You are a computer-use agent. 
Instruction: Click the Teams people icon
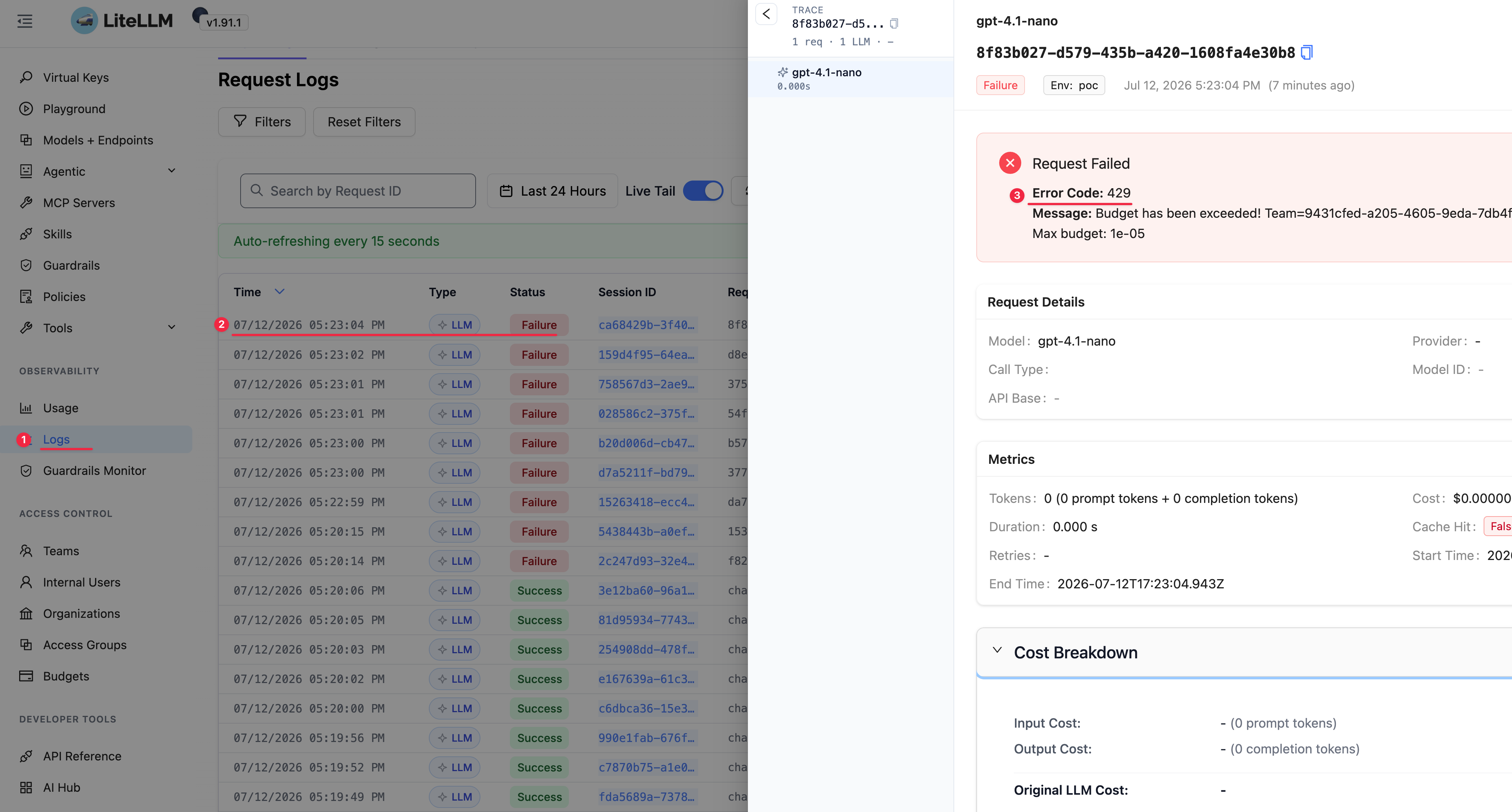(26, 551)
